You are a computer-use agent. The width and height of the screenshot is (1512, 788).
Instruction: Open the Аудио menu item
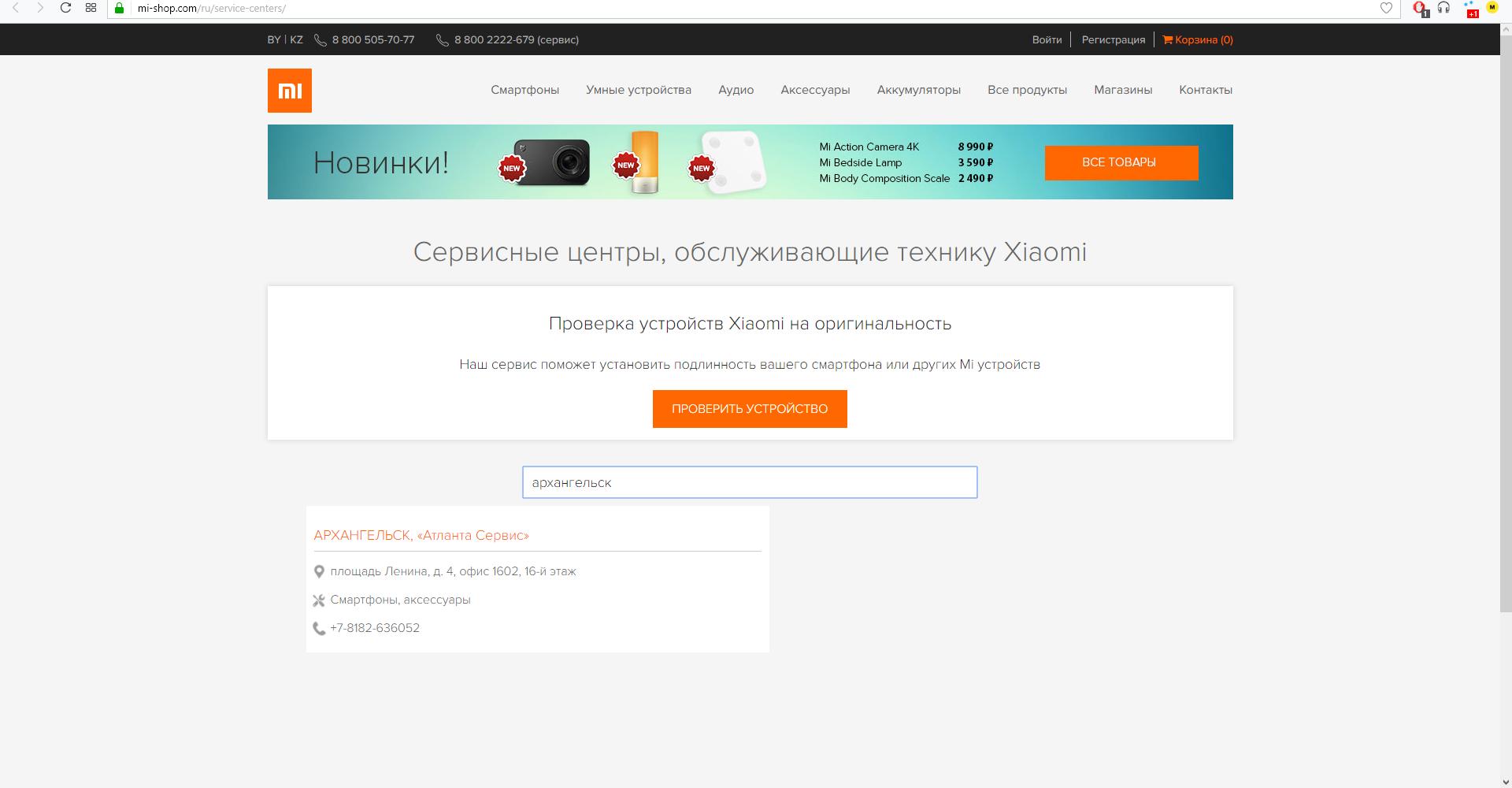click(x=736, y=90)
